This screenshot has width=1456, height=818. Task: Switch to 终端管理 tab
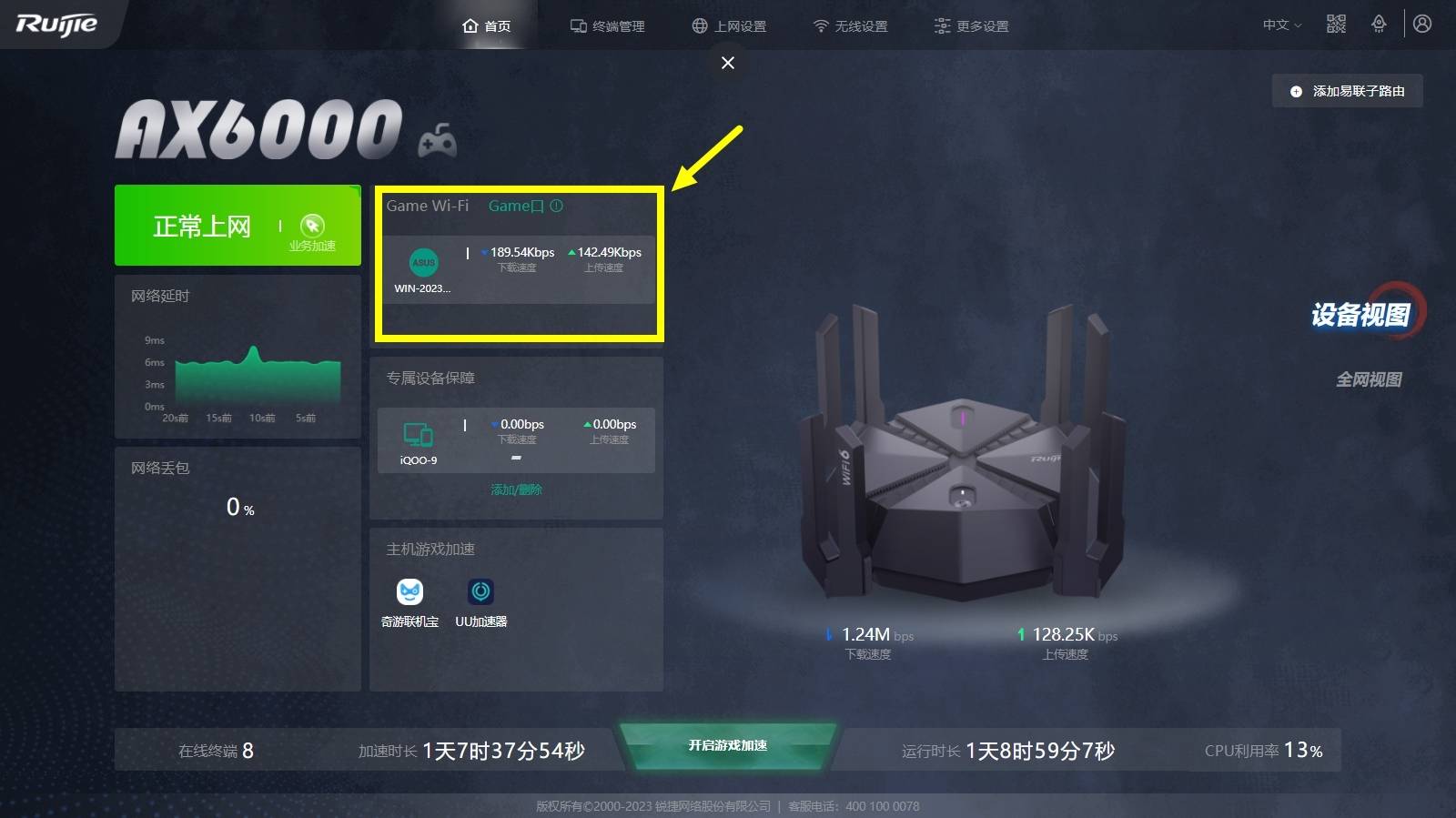coord(607,26)
